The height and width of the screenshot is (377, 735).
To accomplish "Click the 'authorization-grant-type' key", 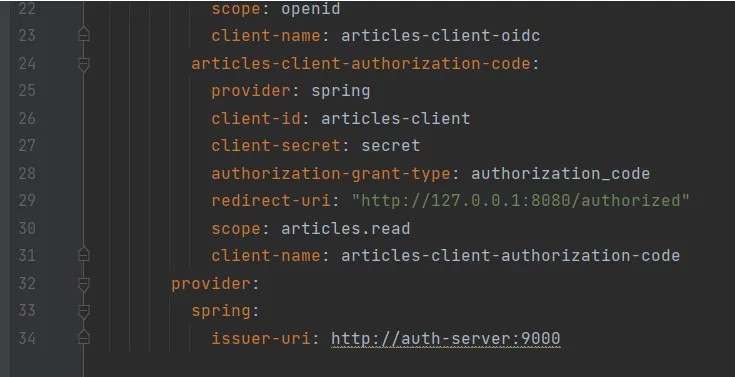I will (330, 173).
